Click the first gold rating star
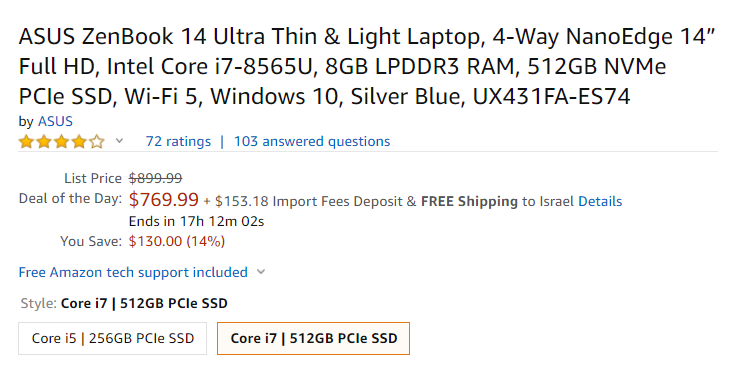Viewport: 745px width, 374px height. (27, 142)
